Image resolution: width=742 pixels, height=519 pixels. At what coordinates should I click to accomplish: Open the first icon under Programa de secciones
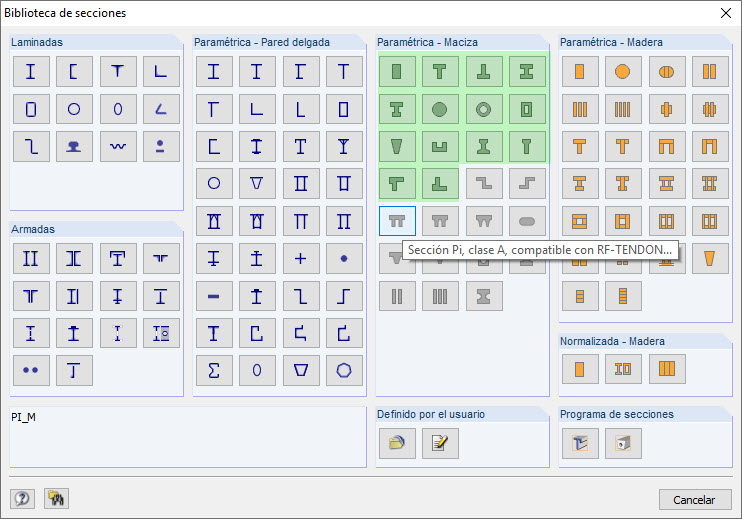point(579,443)
